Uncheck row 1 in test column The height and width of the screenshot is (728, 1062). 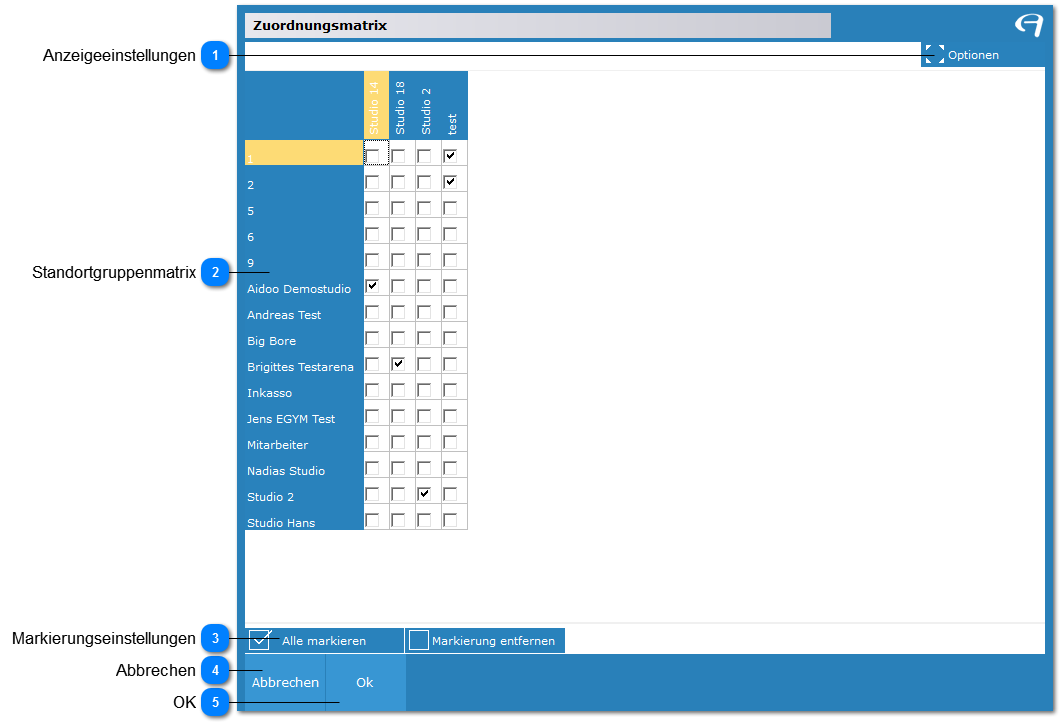pyautogui.click(x=450, y=156)
